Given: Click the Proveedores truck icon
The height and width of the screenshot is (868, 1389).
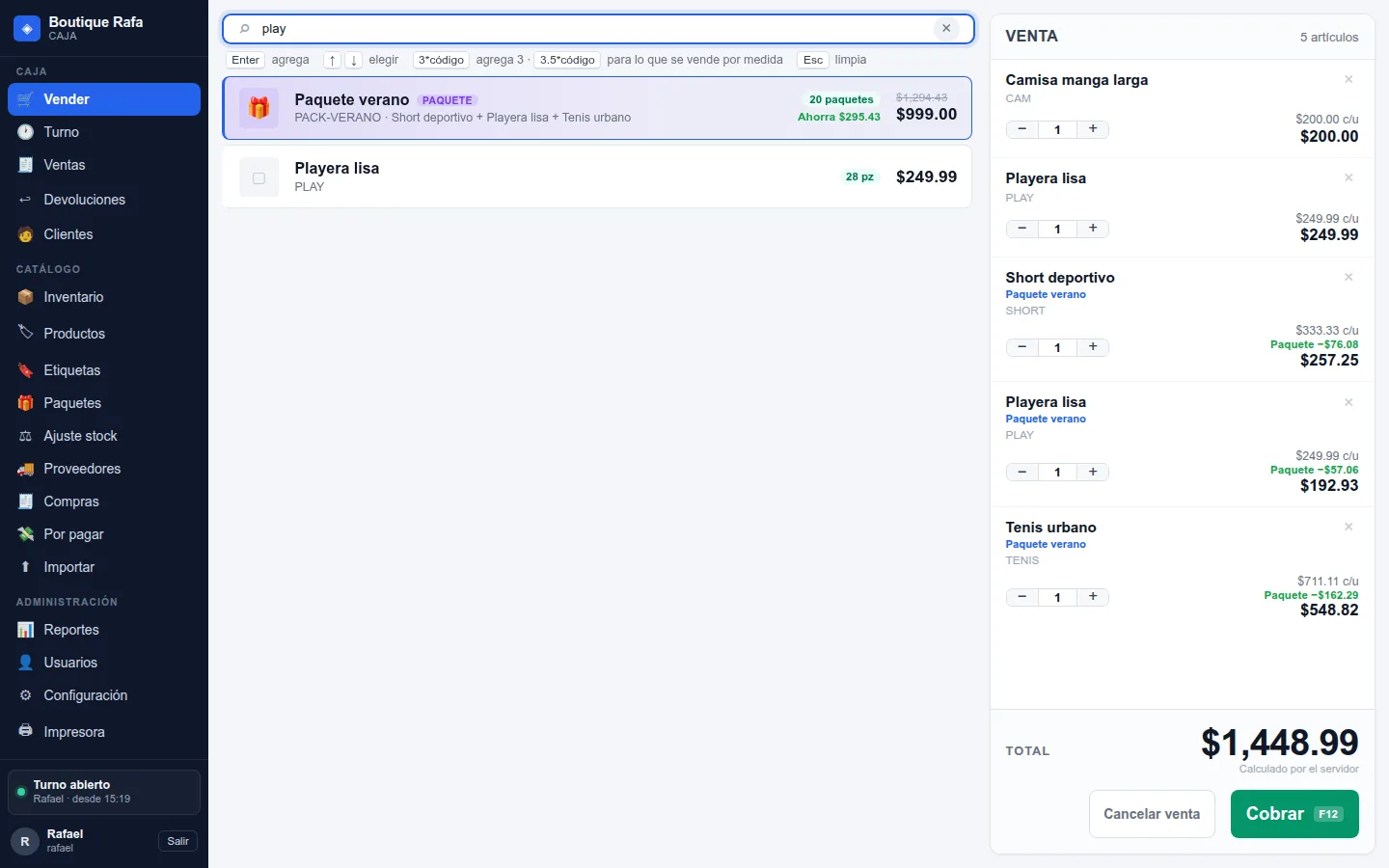Looking at the screenshot, I should click(x=26, y=469).
